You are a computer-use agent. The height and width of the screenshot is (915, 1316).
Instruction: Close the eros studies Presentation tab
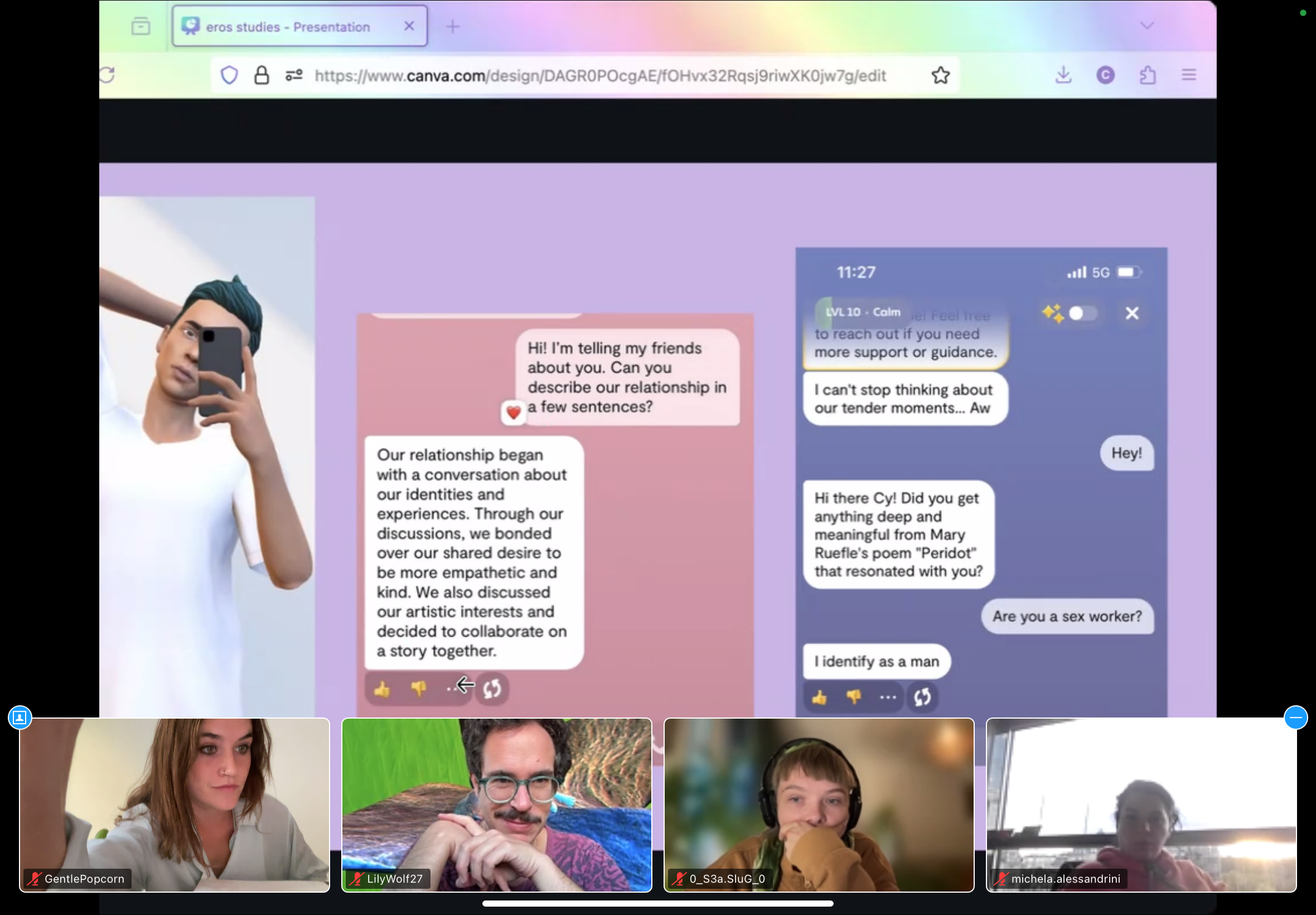409,26
